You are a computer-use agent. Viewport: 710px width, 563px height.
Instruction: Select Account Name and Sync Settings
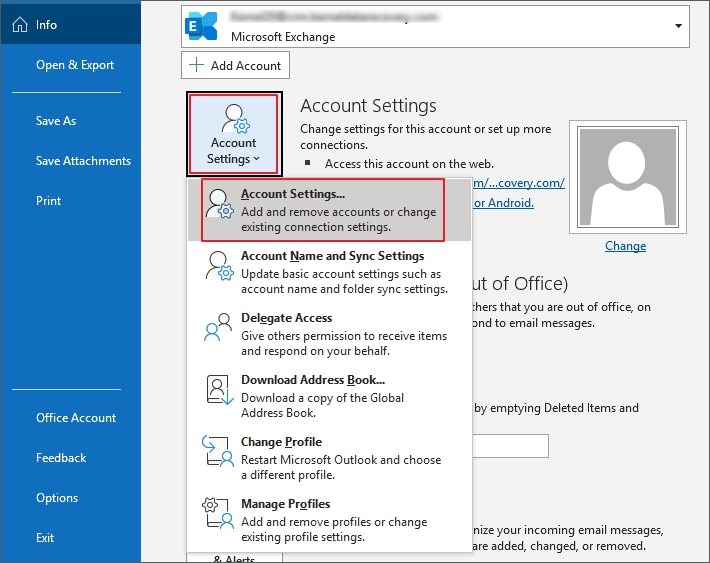(x=329, y=272)
